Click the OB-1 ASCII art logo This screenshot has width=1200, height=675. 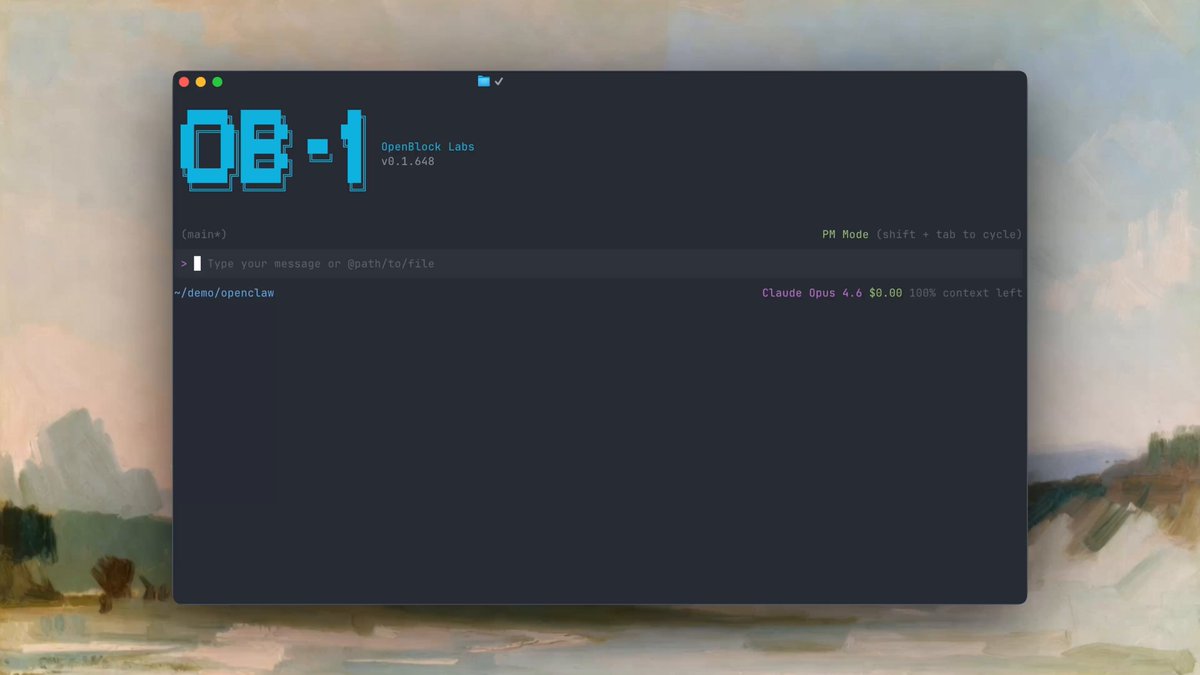click(x=273, y=150)
